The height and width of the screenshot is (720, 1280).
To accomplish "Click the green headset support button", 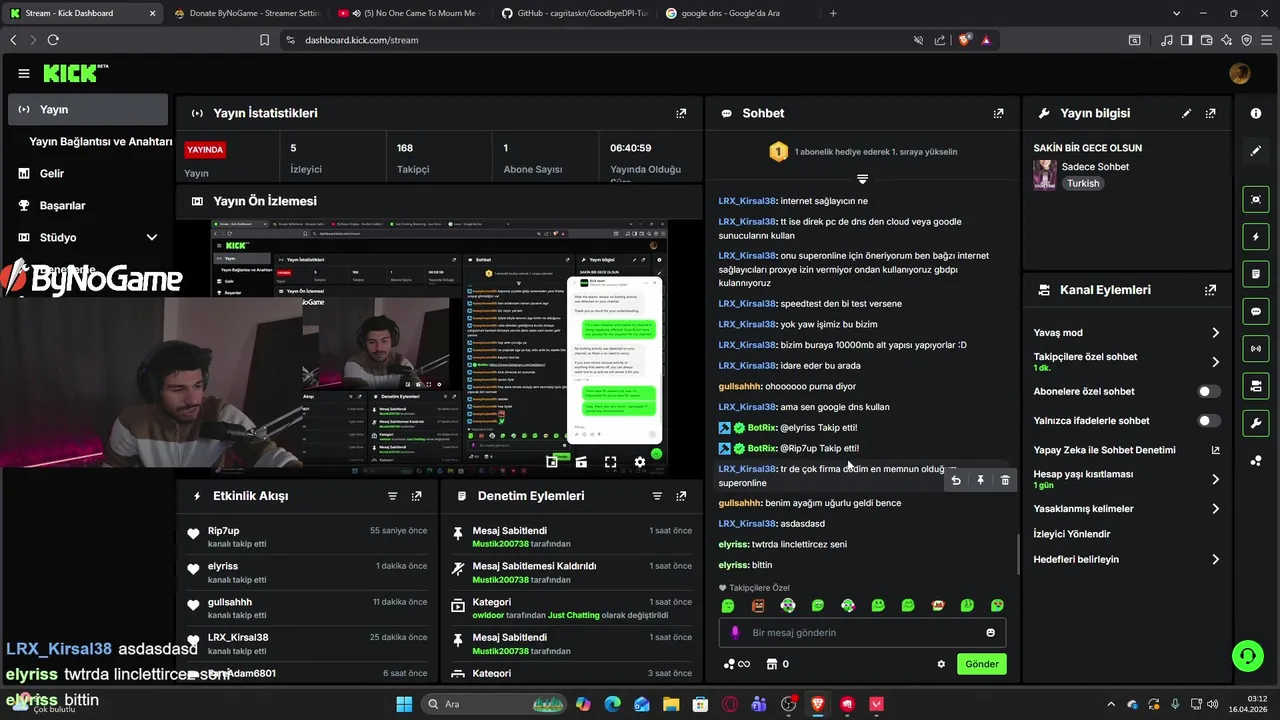I will (1247, 656).
